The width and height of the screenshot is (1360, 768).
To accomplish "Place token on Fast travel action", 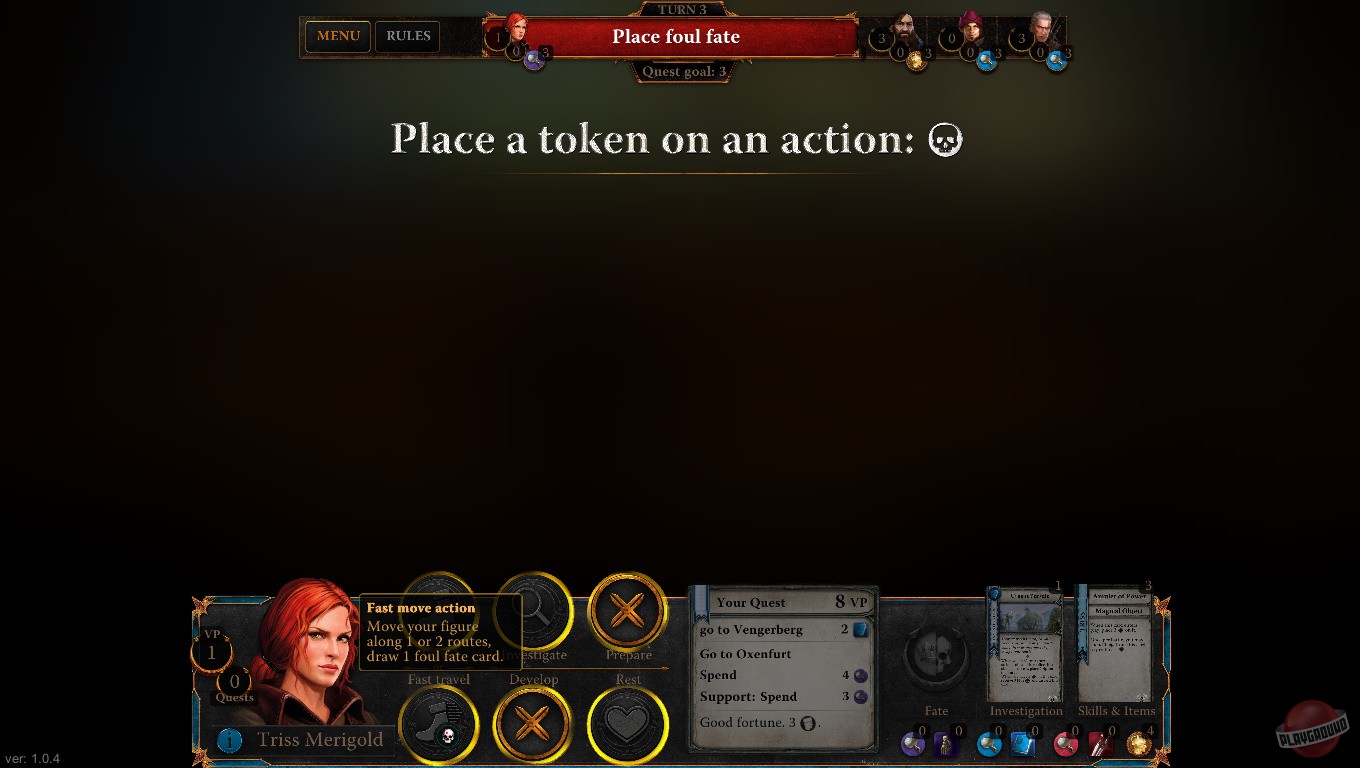I will point(439,726).
